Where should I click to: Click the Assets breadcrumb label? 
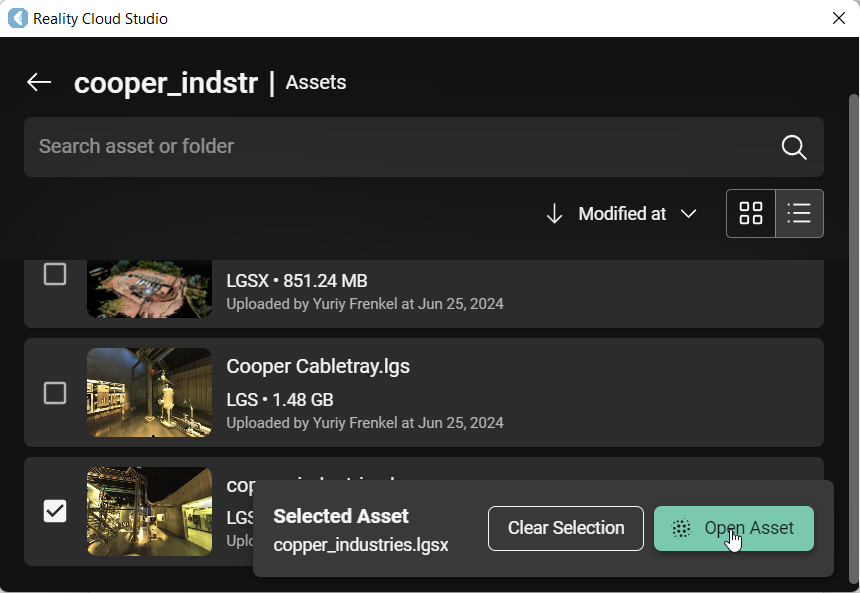click(x=316, y=83)
